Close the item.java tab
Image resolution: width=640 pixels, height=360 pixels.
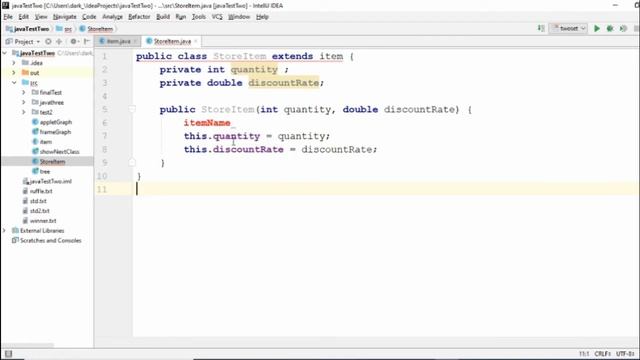click(136, 42)
